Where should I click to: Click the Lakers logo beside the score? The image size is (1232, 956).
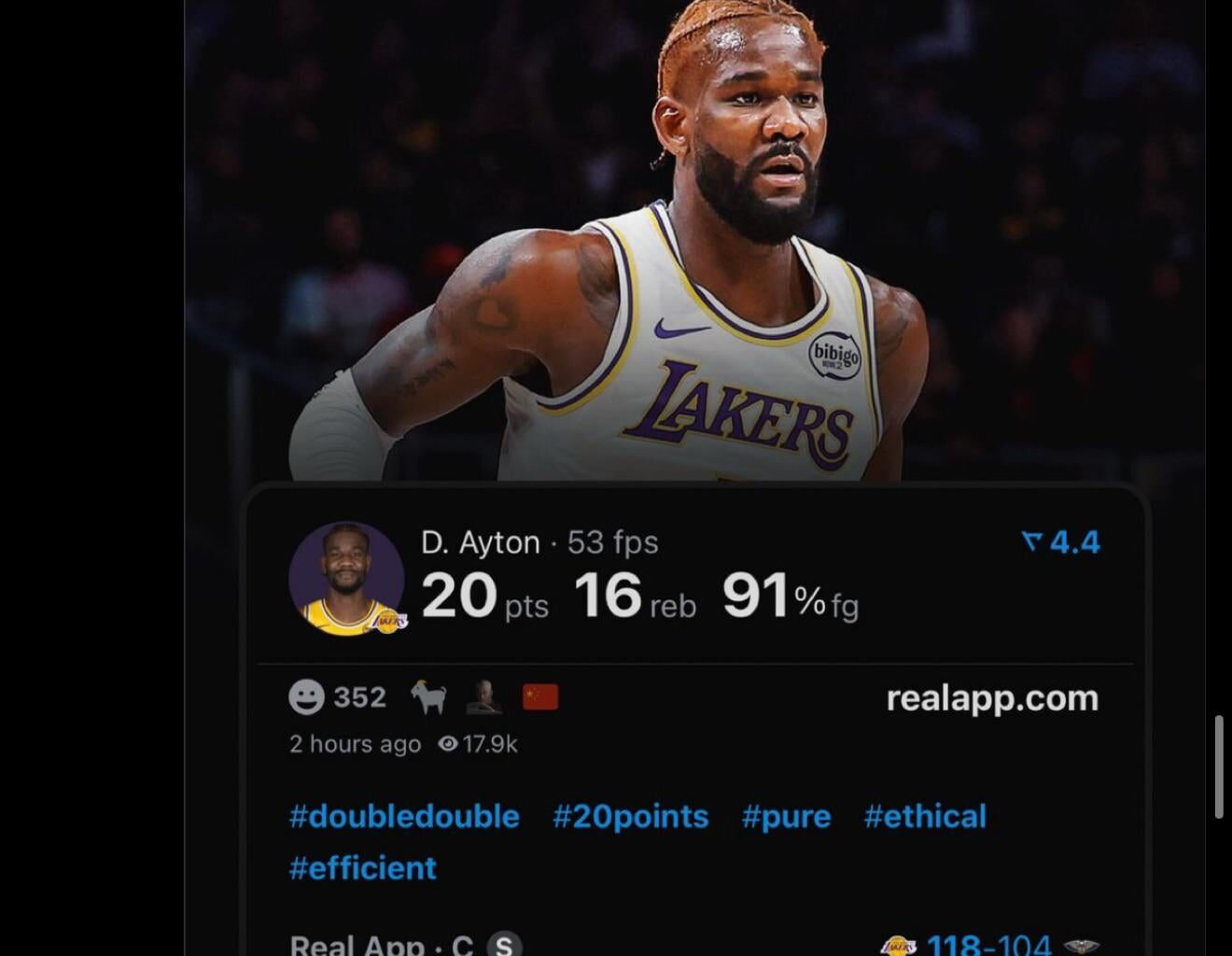[898, 945]
